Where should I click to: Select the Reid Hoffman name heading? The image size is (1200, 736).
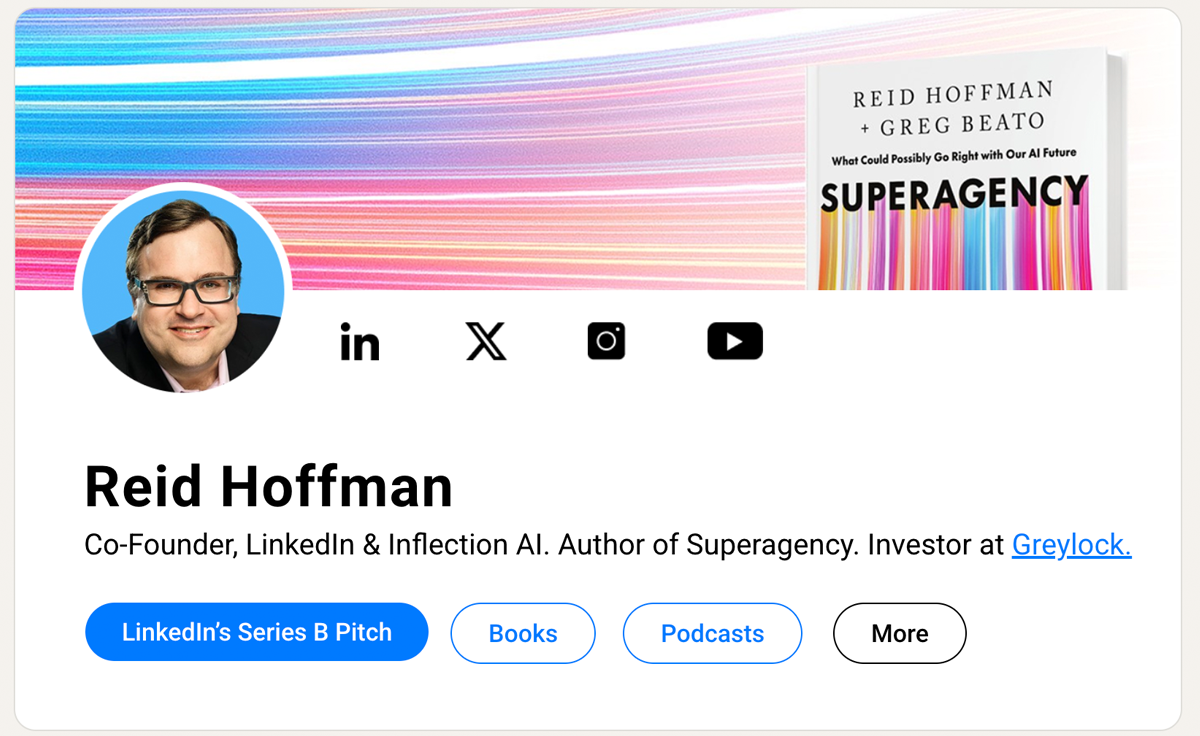point(268,486)
